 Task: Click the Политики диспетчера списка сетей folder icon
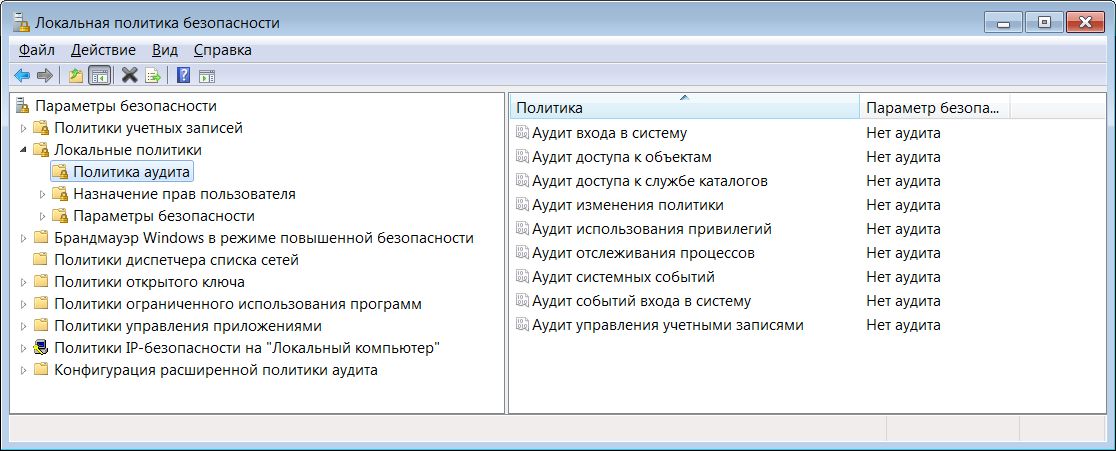[x=41, y=260]
